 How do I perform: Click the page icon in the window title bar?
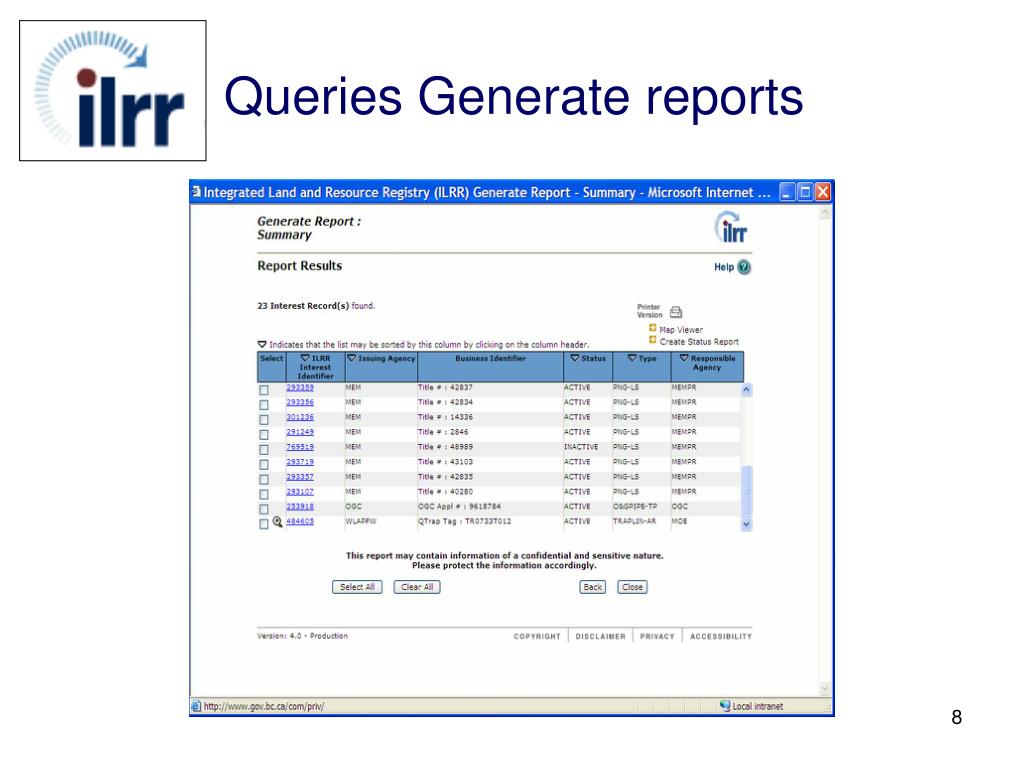click(196, 191)
